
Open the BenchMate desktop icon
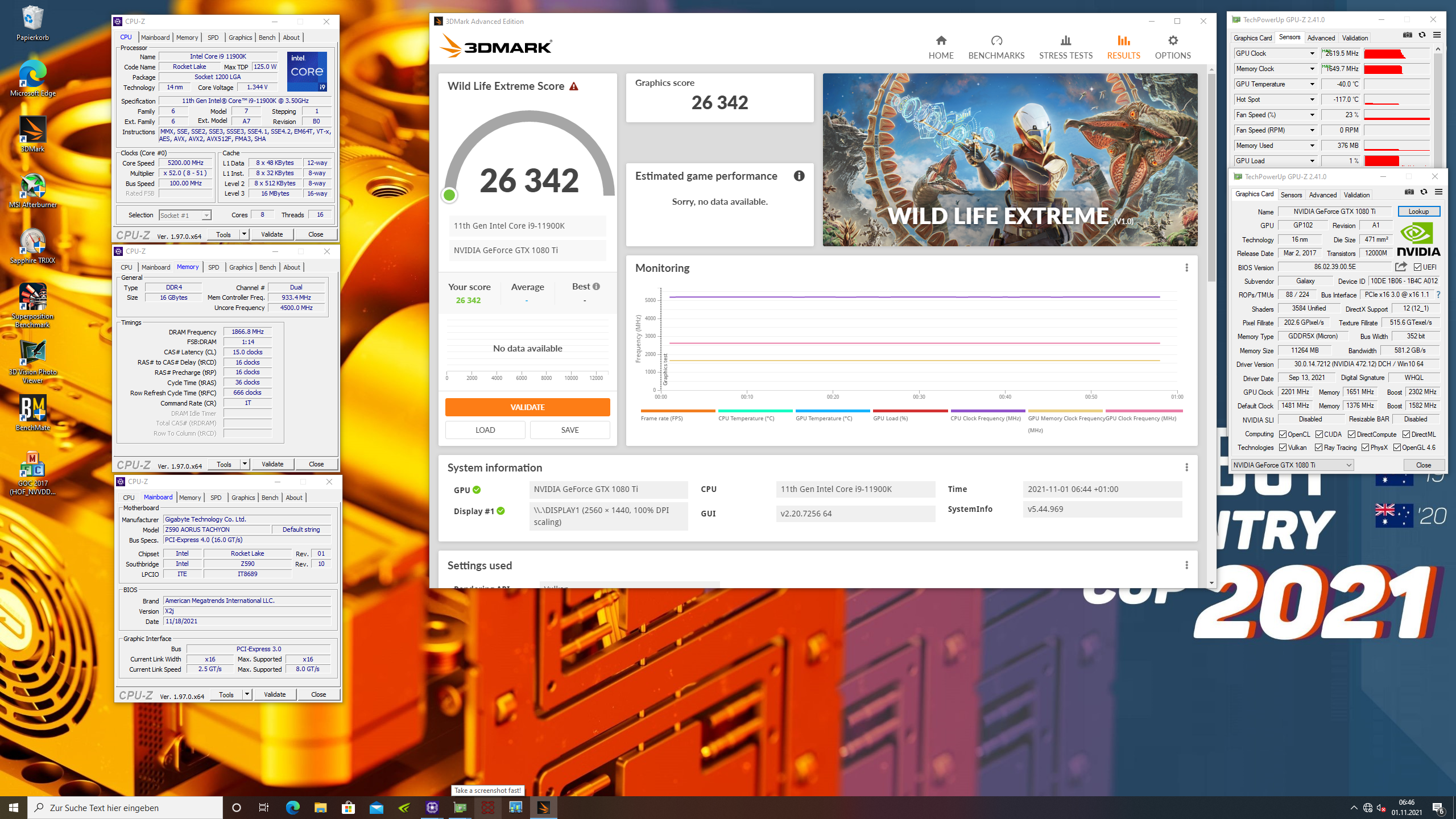32,413
